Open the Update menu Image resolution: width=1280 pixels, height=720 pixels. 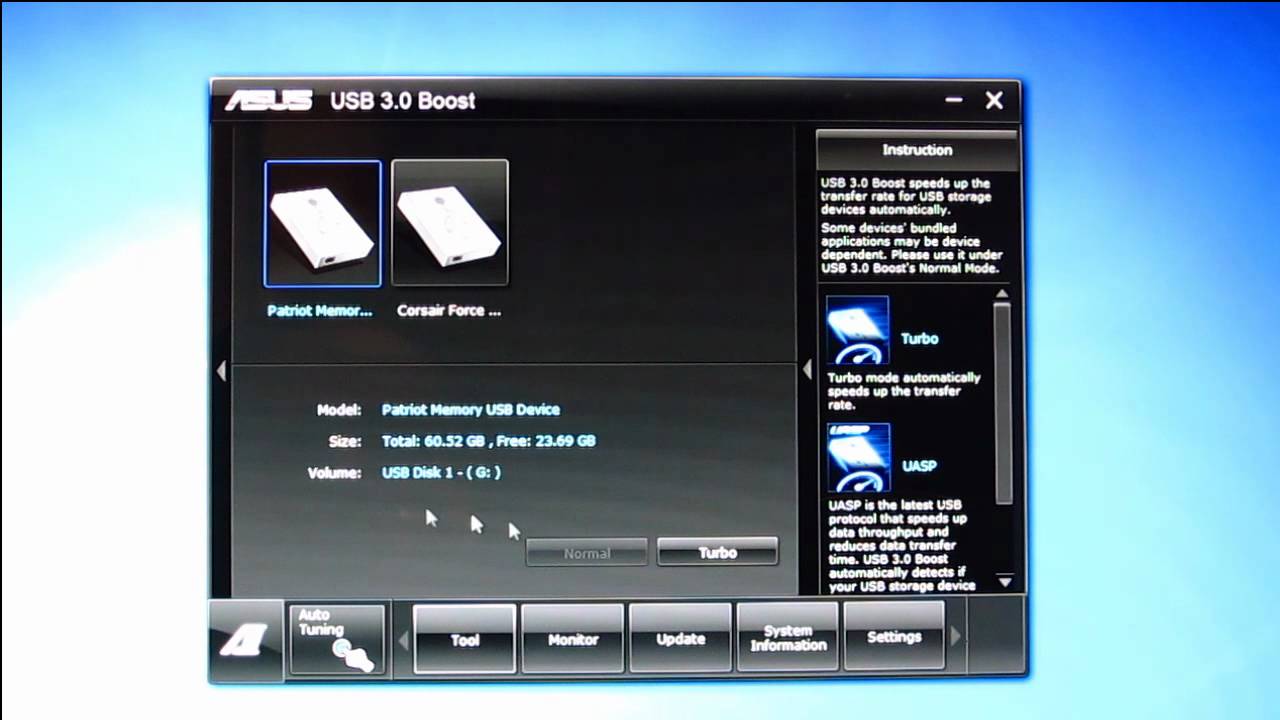coord(681,639)
